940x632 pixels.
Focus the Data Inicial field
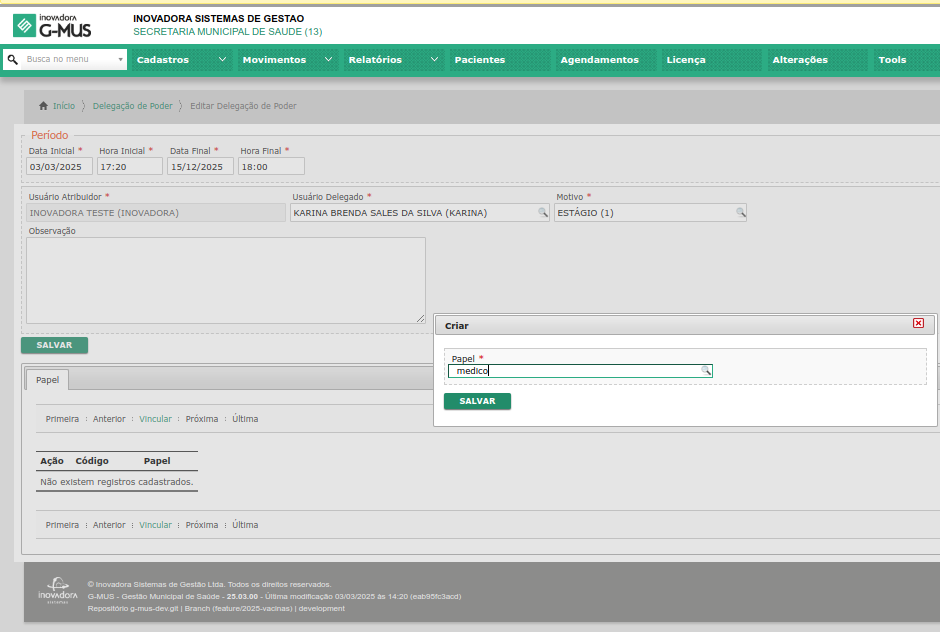pos(59,166)
